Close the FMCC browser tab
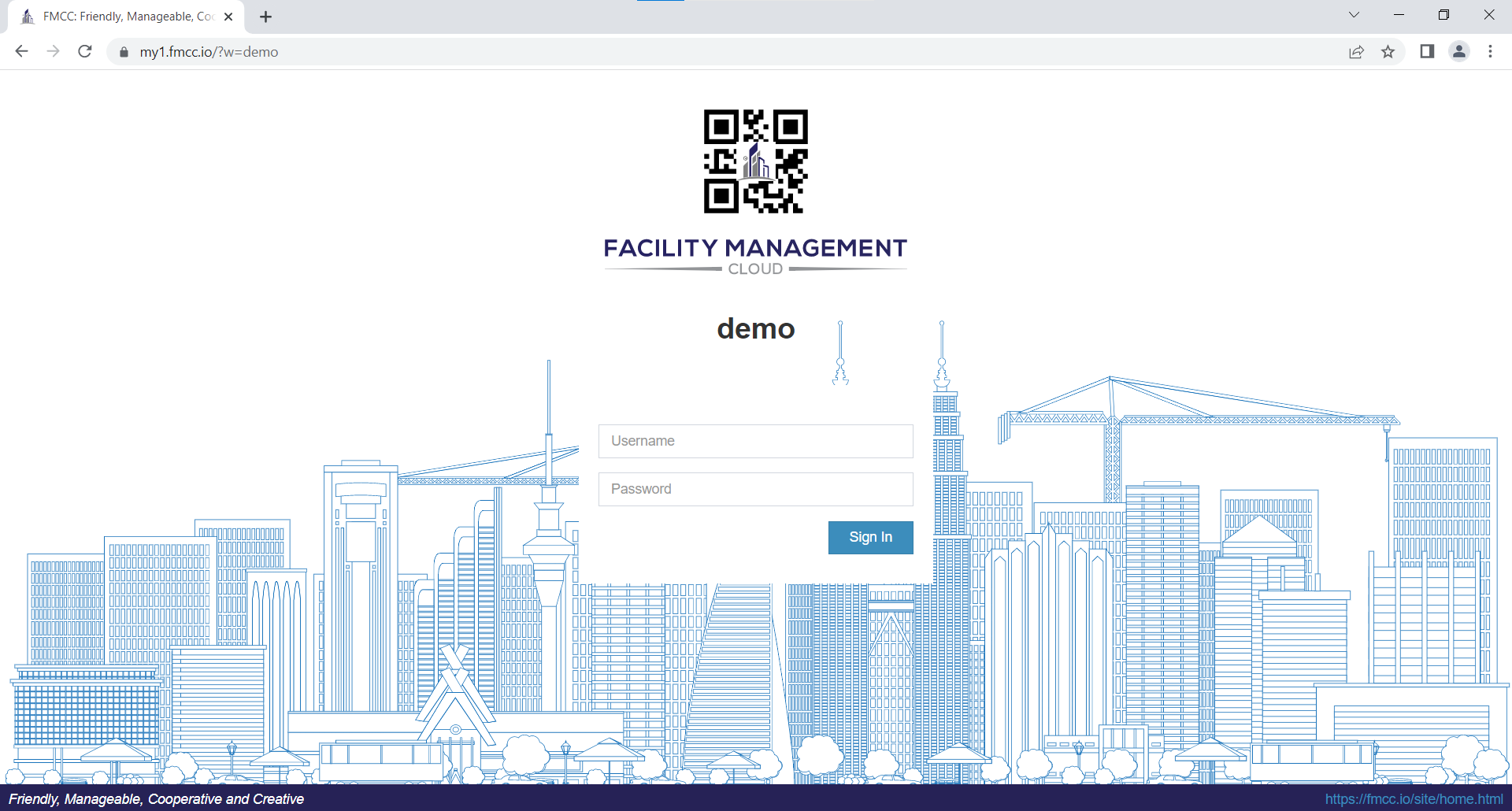This screenshot has height=811, width=1512. point(228,17)
